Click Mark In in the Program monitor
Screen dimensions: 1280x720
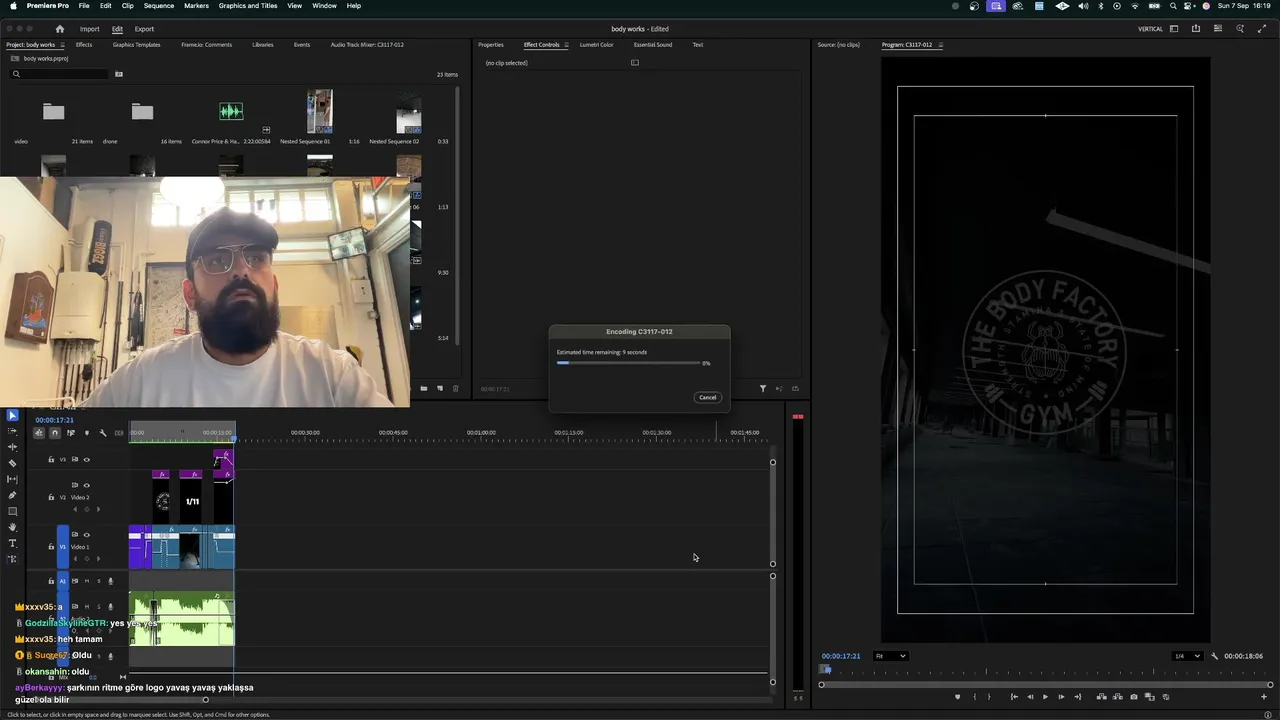point(975,697)
